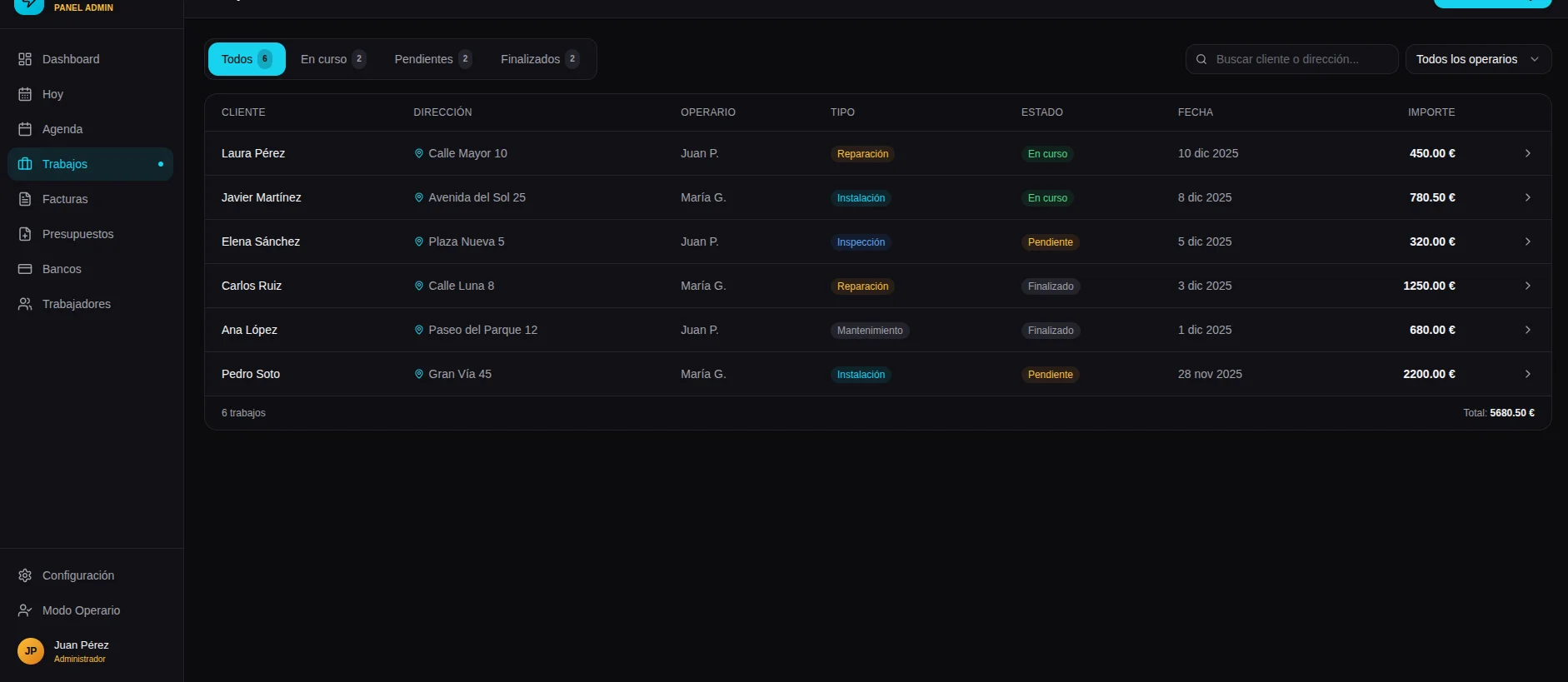1568x682 pixels.
Task: Click location pin beside Calle Luna 8
Action: point(419,286)
